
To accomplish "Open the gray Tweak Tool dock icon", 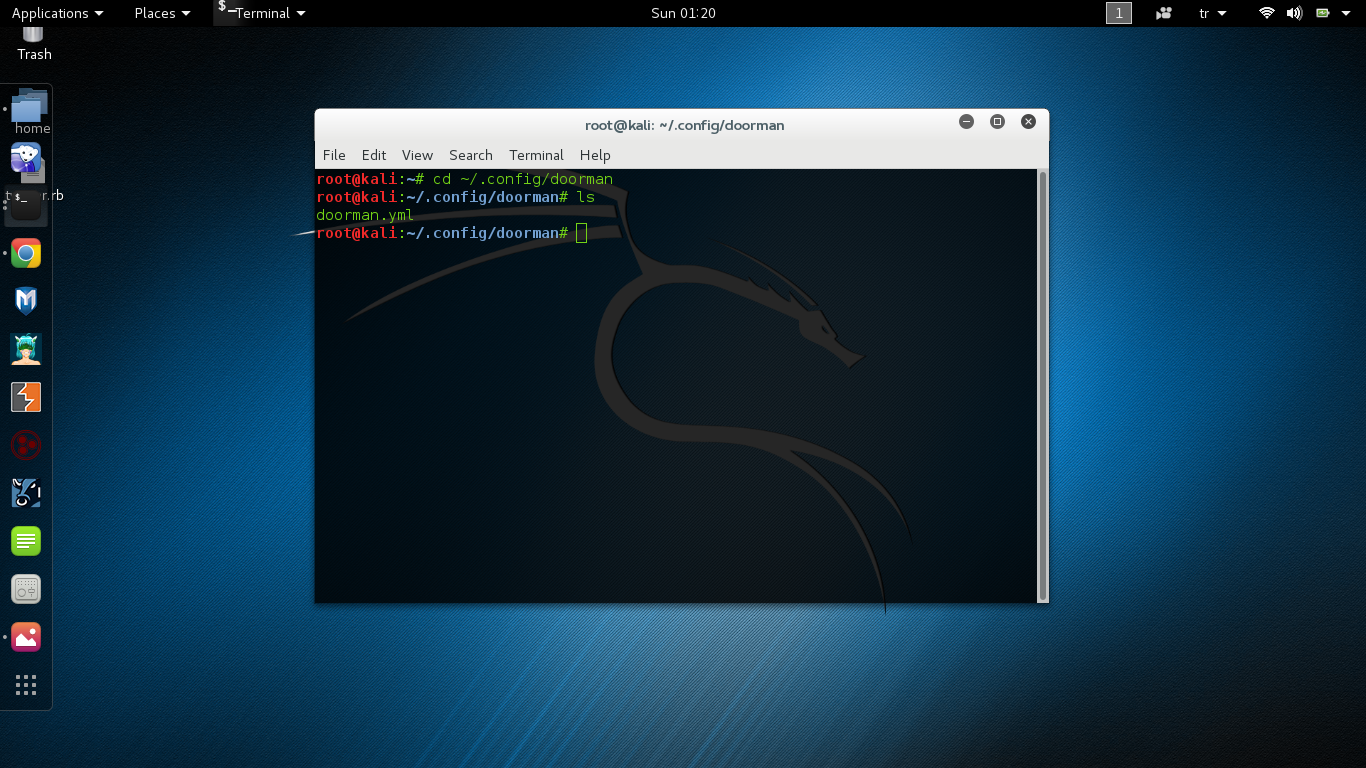I will 26,589.
